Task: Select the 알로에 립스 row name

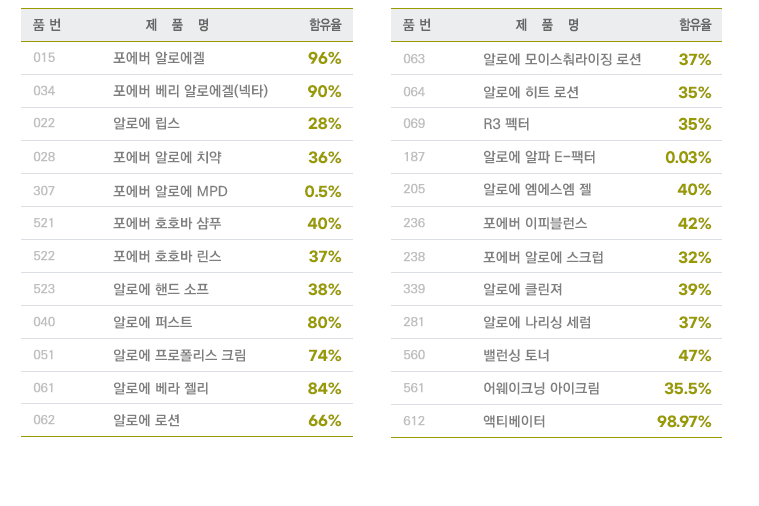Action: 146,123
